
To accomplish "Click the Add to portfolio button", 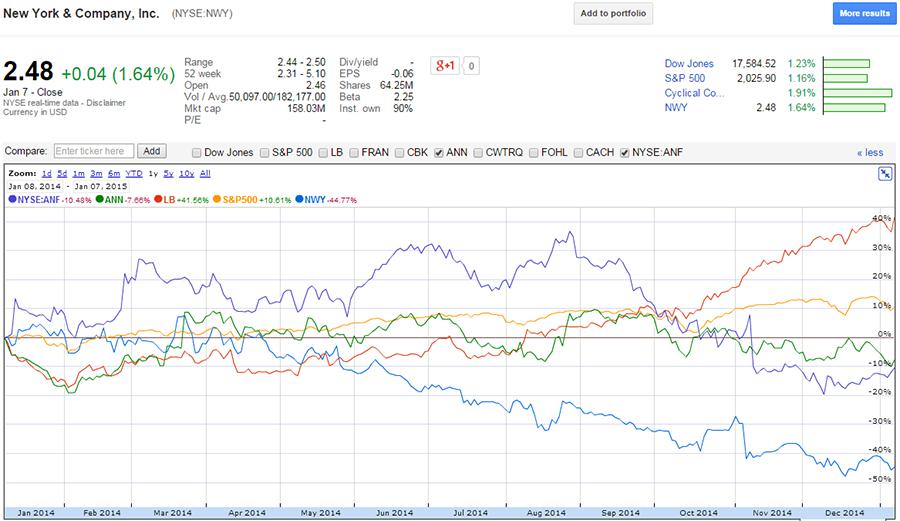I will click(x=613, y=13).
